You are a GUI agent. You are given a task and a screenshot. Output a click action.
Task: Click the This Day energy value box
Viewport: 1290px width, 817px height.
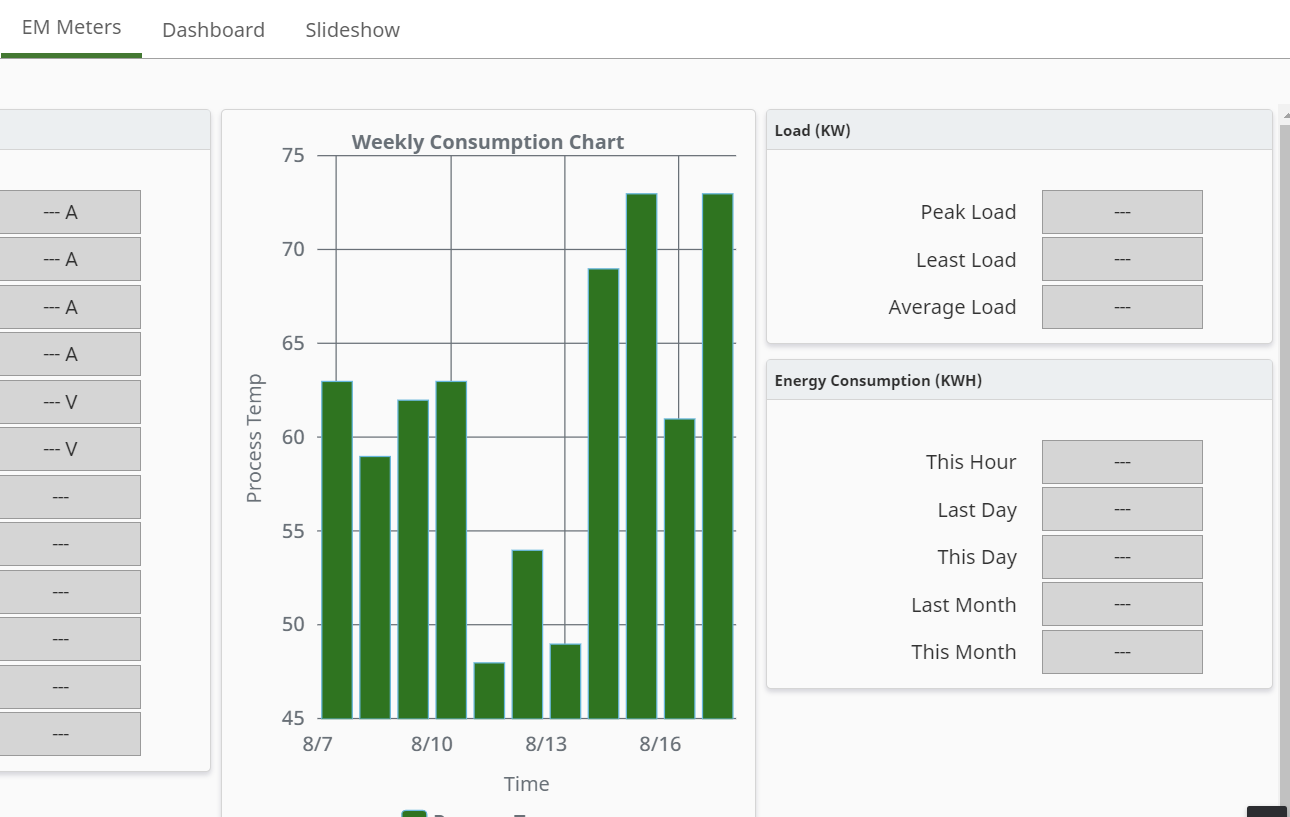1122,557
